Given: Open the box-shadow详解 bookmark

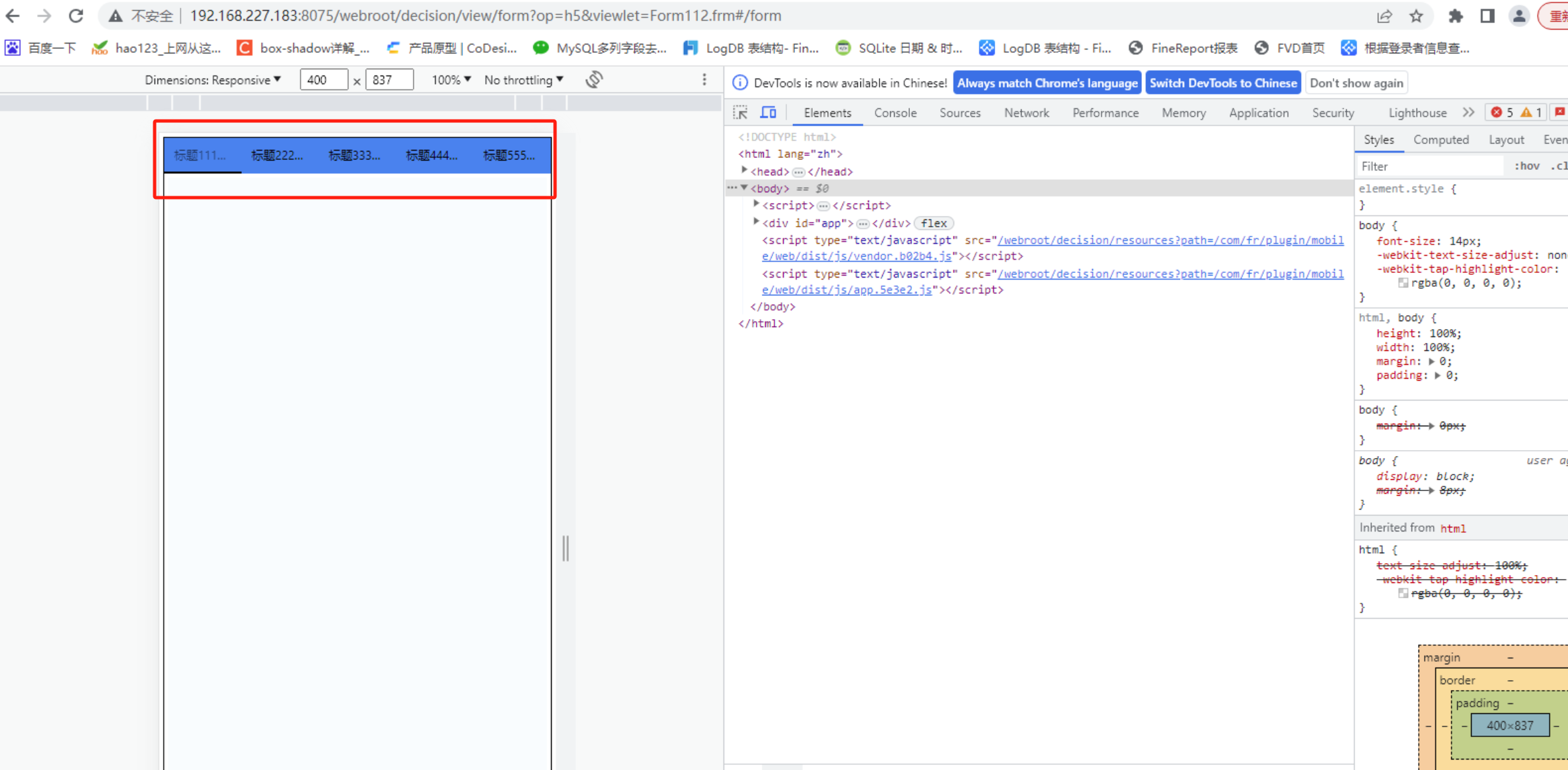Looking at the screenshot, I should [303, 48].
